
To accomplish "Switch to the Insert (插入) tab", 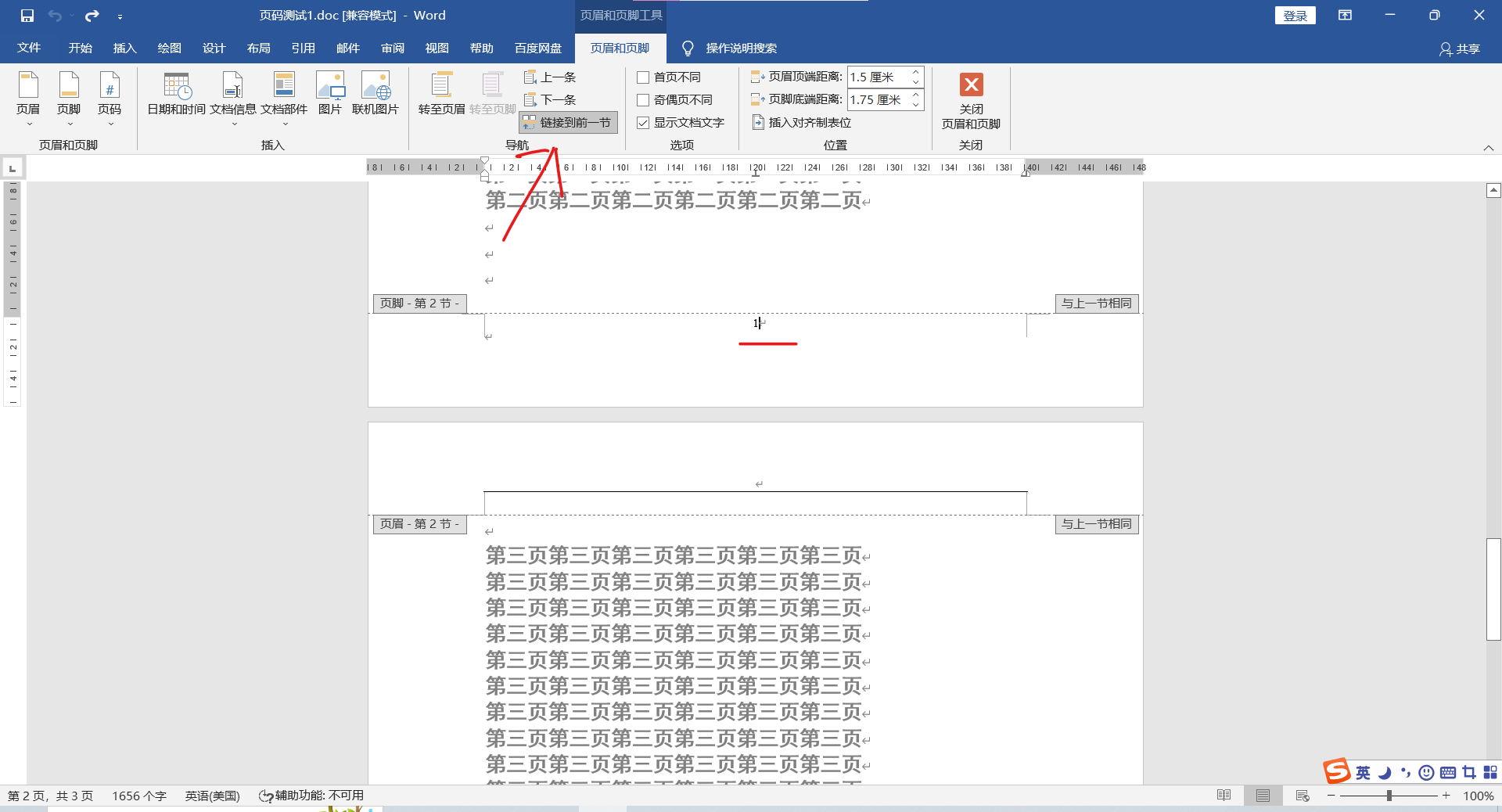I will click(x=125, y=49).
